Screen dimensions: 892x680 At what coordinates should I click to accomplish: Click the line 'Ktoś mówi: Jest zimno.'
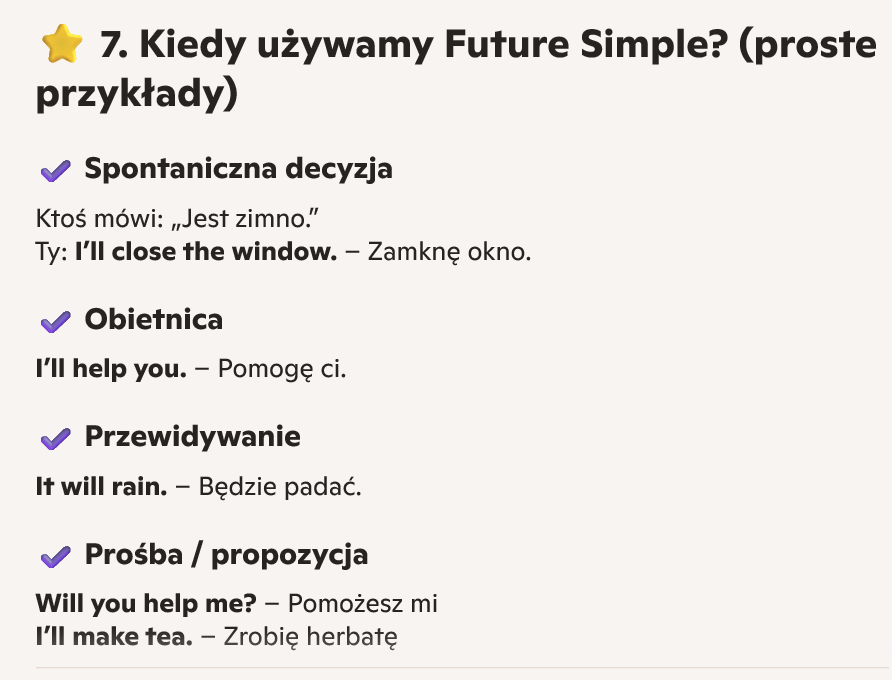tap(183, 219)
